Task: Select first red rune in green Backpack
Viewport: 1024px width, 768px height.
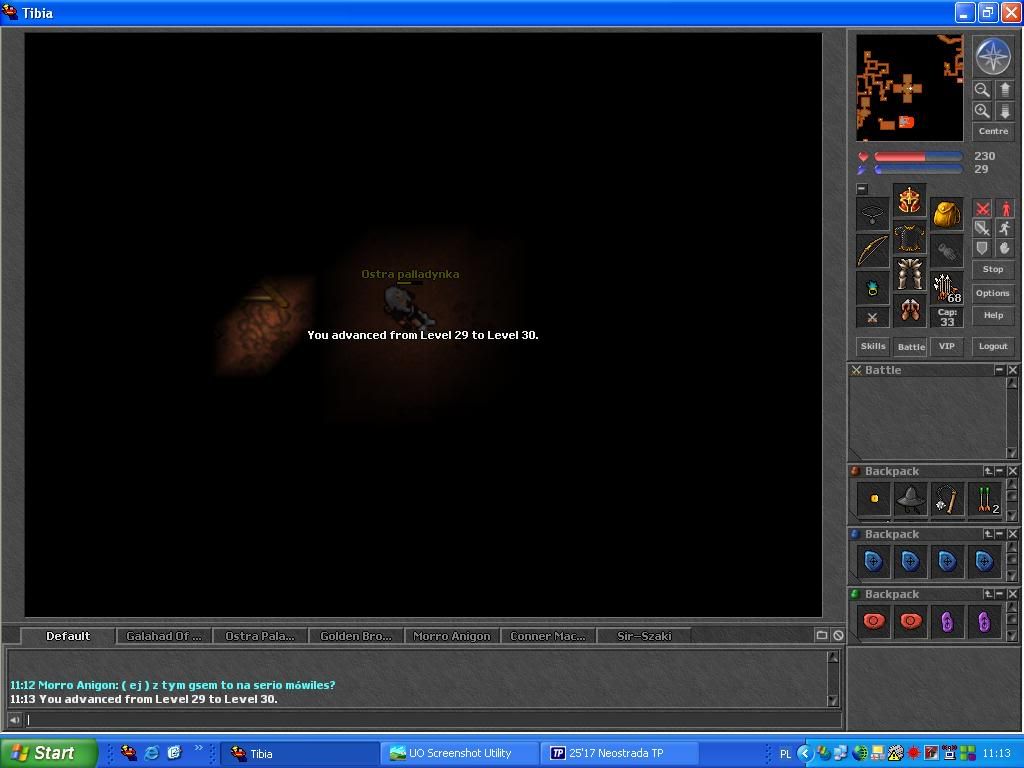Action: tap(874, 621)
